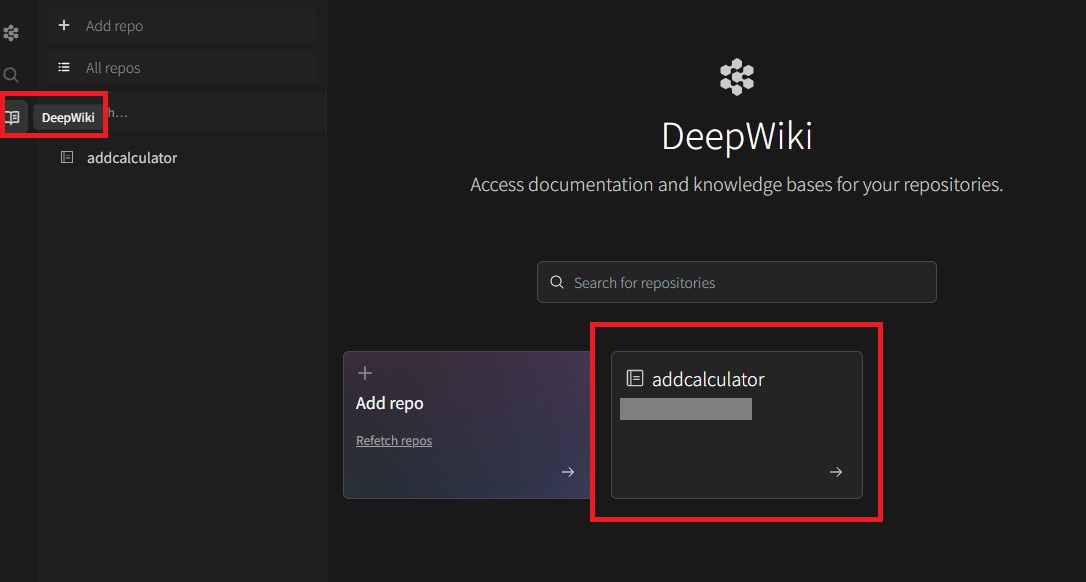Viewport: 1086px width, 582px height.
Task: Click the gray loading bar on the addcalculator card
Action: coord(686,408)
